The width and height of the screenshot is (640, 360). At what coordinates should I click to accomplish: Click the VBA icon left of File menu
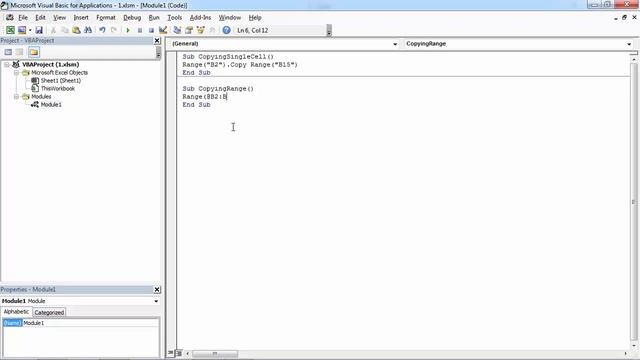[10, 18]
